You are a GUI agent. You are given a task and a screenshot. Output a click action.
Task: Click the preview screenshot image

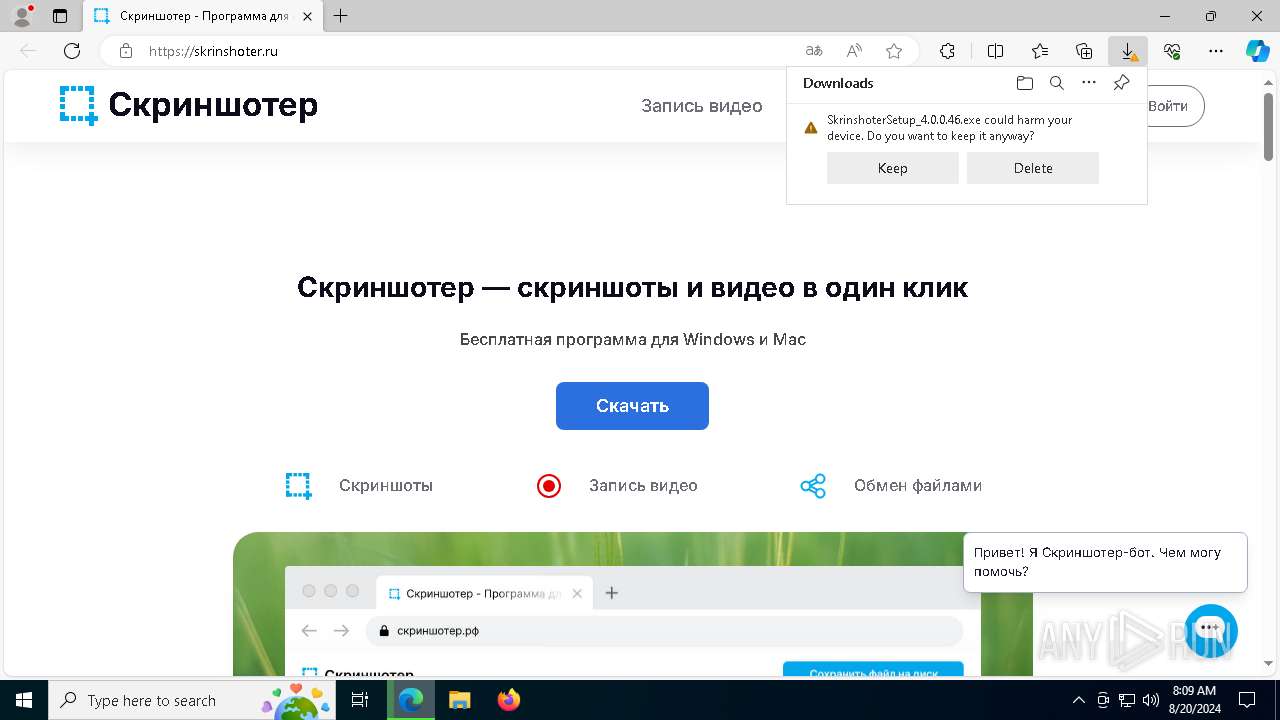(x=633, y=604)
